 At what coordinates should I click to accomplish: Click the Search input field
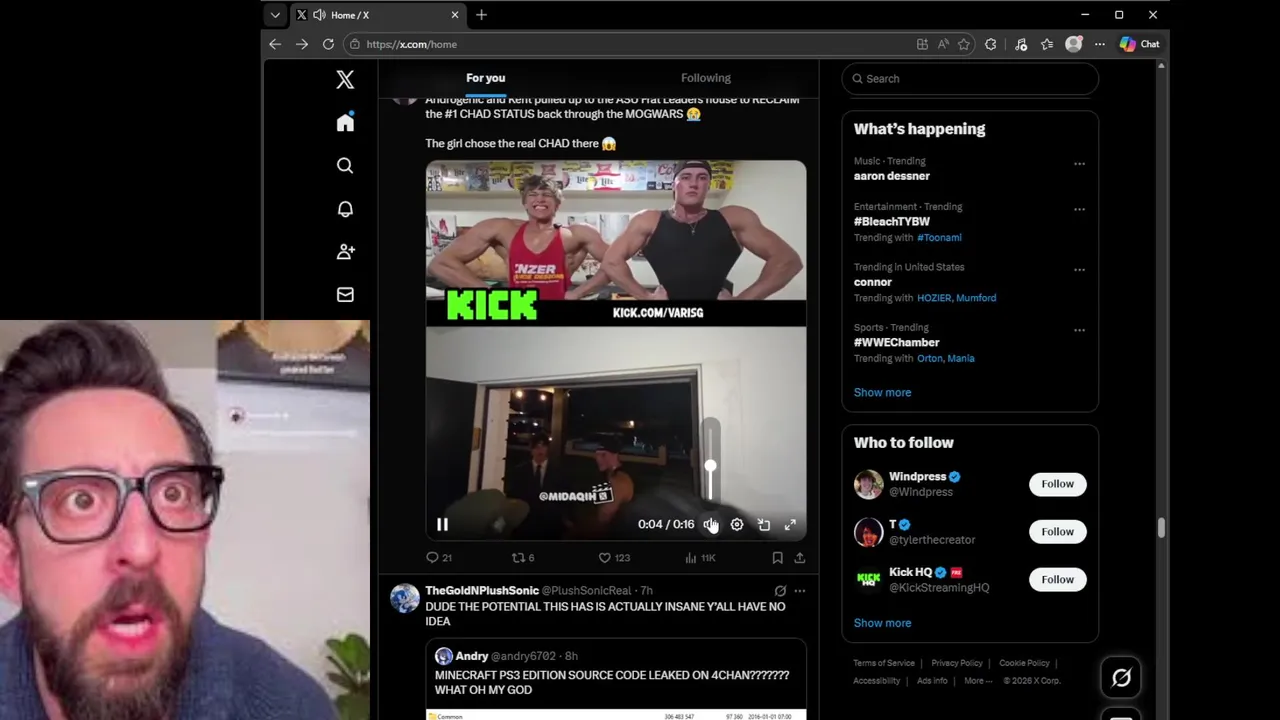click(x=970, y=79)
